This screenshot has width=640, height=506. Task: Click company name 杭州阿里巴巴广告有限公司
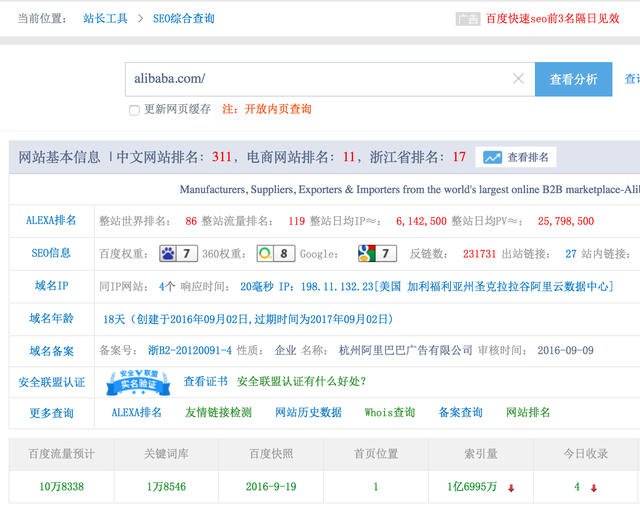point(406,350)
